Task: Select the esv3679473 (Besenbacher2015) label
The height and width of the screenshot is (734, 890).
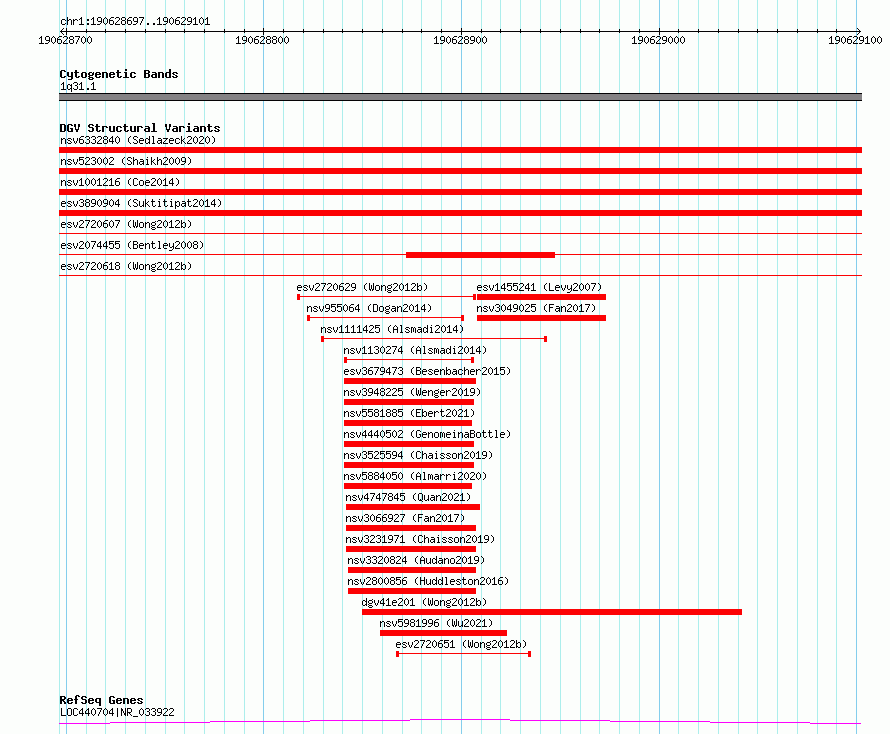Action: pyautogui.click(x=427, y=371)
